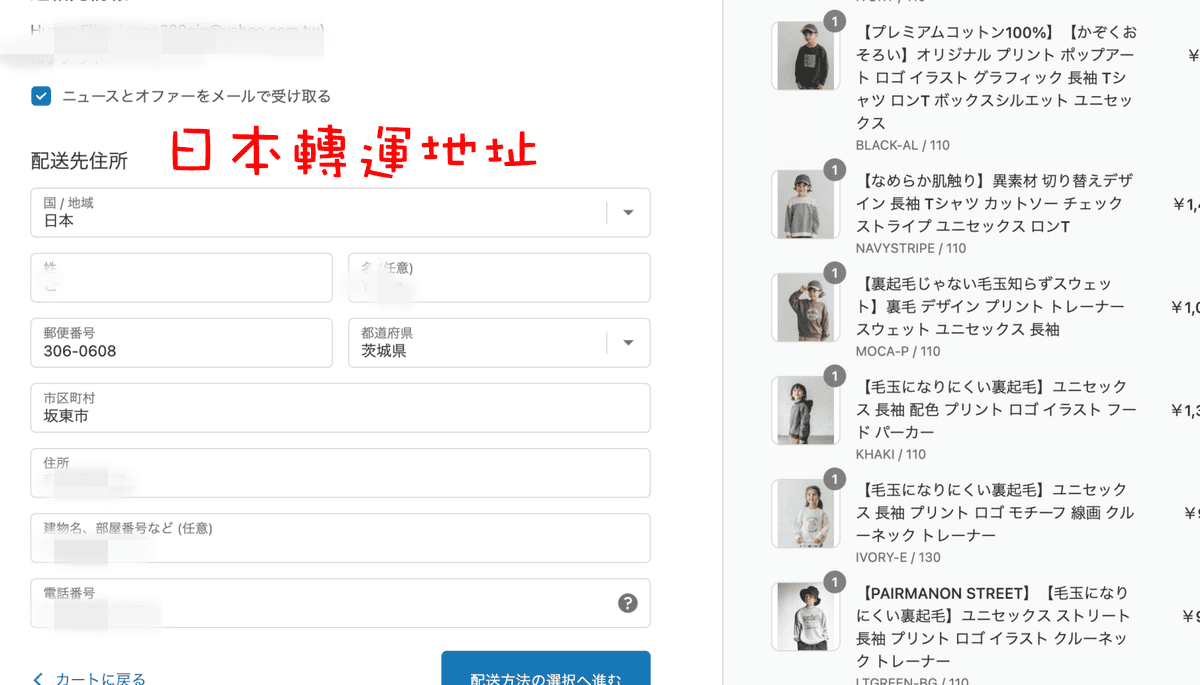This screenshot has width=1200, height=685.
Task: Click the 姓 last name field
Action: tap(182, 278)
